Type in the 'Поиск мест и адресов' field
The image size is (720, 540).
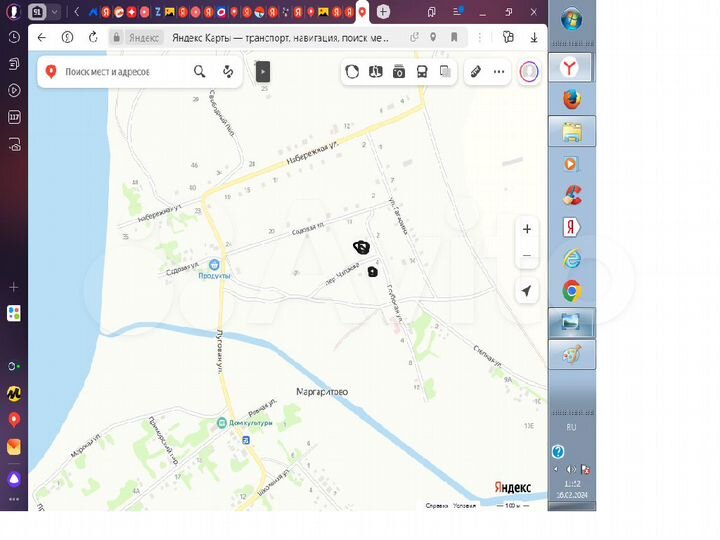tap(120, 72)
